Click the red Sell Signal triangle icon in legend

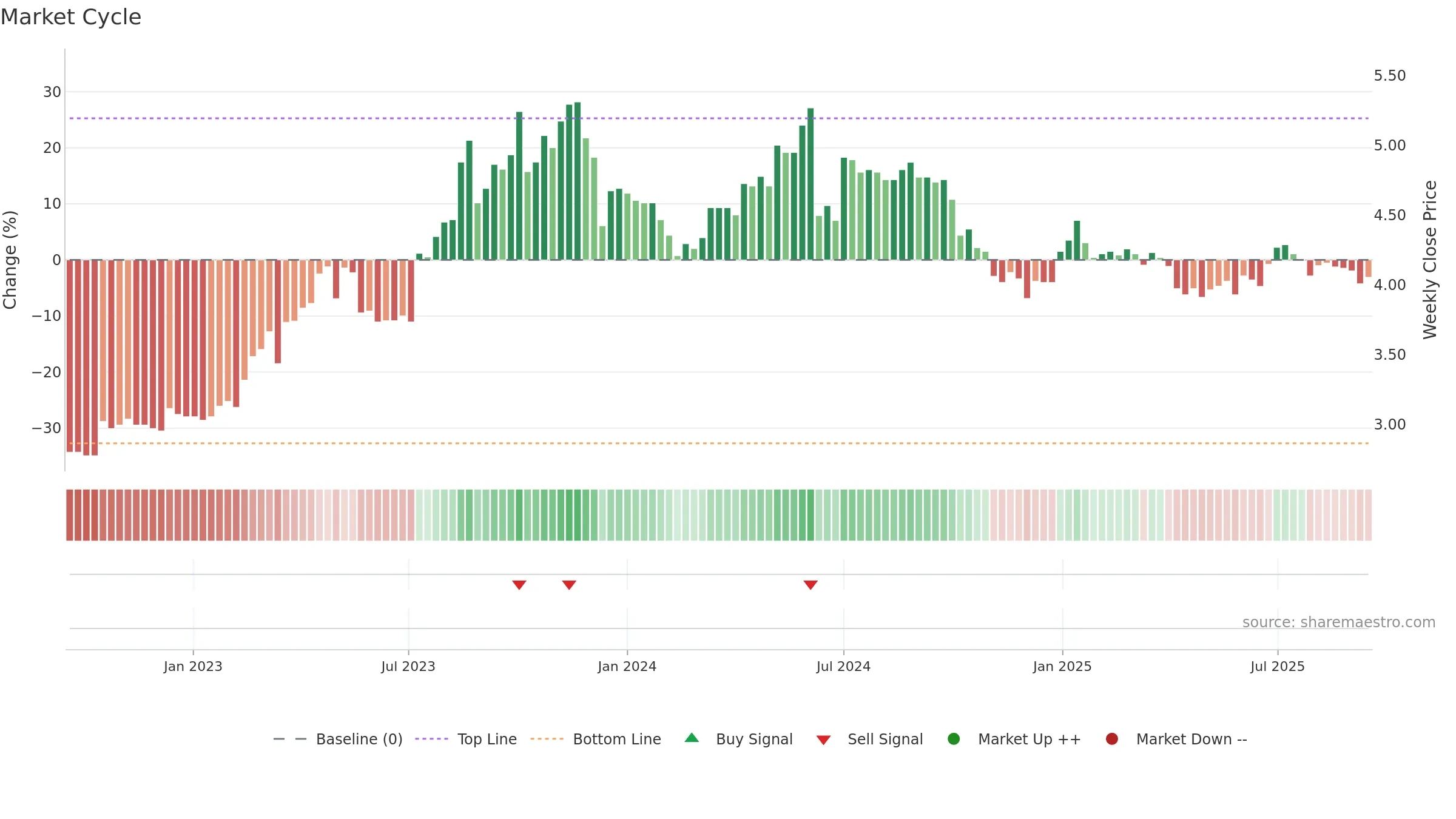(x=823, y=740)
